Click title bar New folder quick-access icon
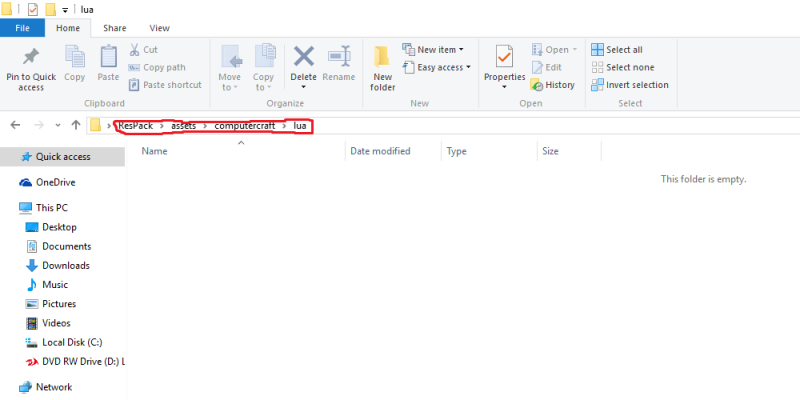 click(x=50, y=9)
